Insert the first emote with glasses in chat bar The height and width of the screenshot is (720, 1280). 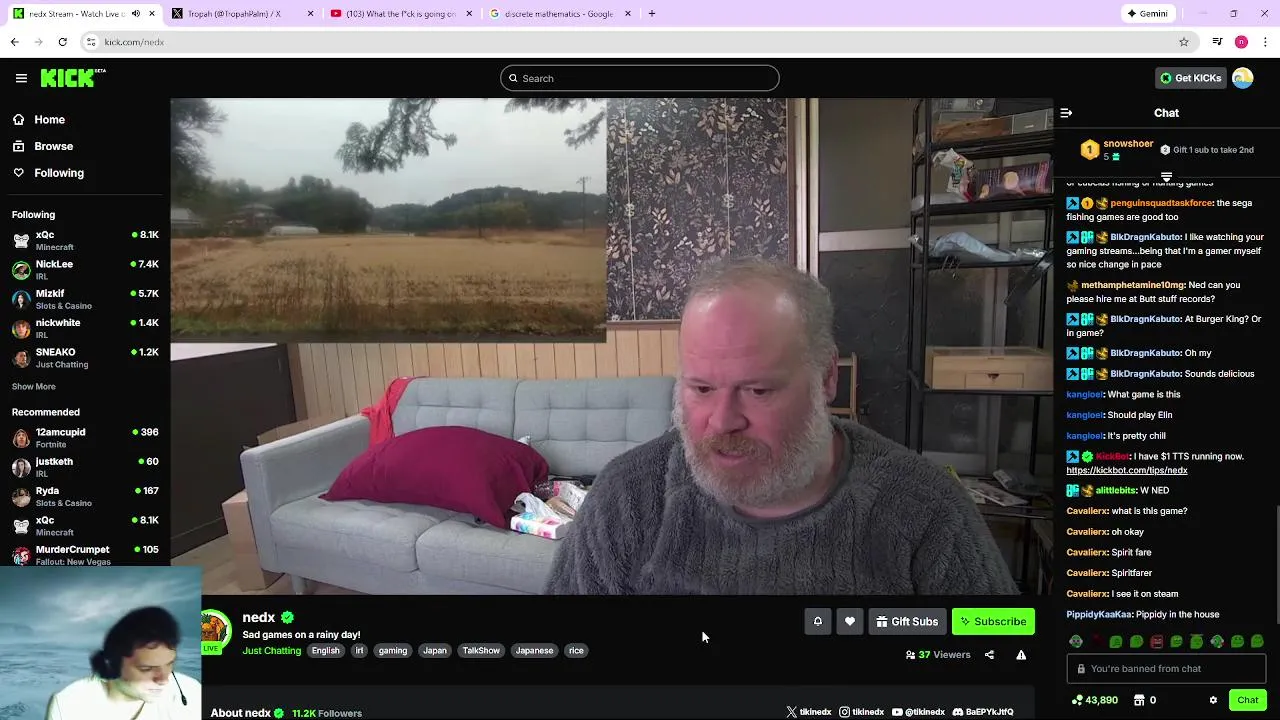point(1076,642)
